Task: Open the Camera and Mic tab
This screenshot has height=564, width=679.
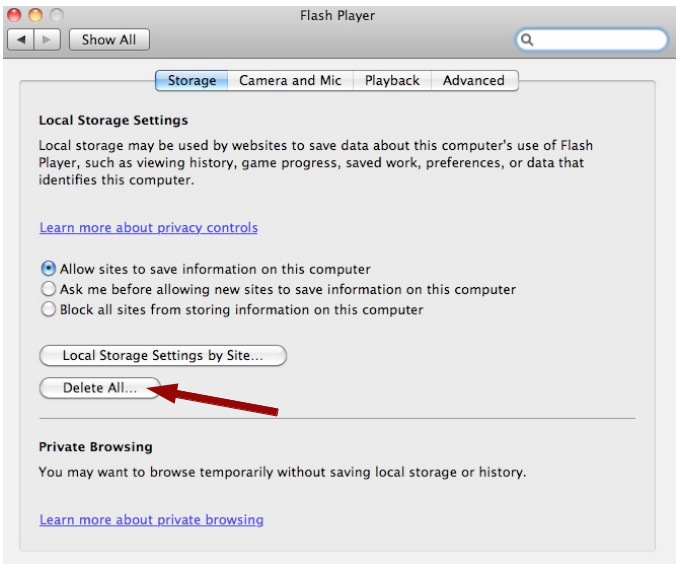Action: pyautogui.click(x=290, y=81)
